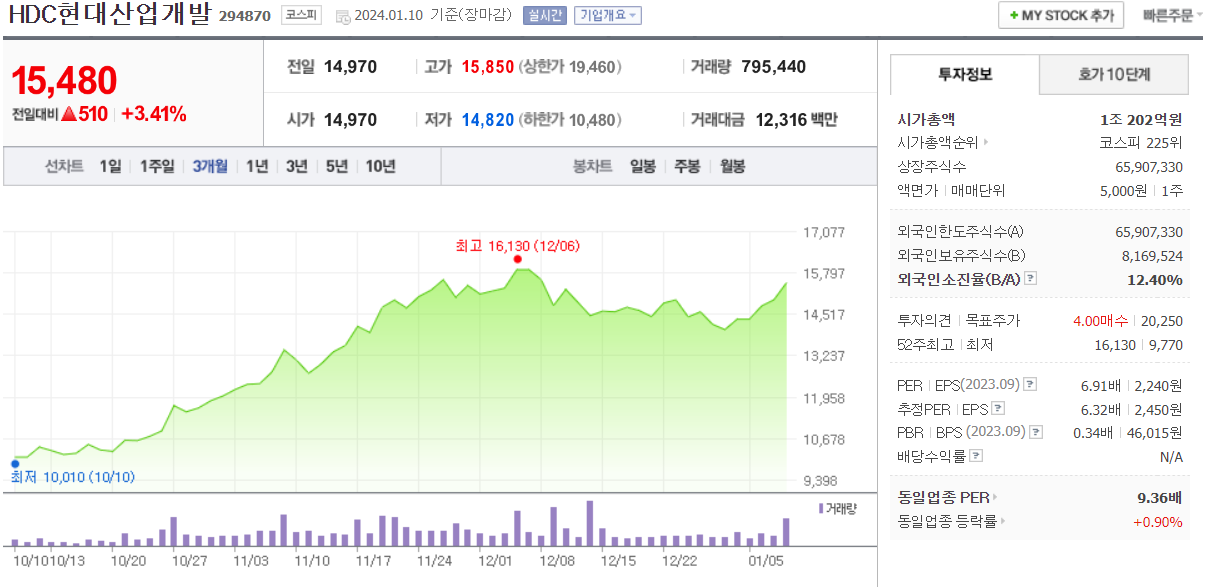Click the 4.00매수 opinion value
The image size is (1213, 587).
tap(1100, 320)
